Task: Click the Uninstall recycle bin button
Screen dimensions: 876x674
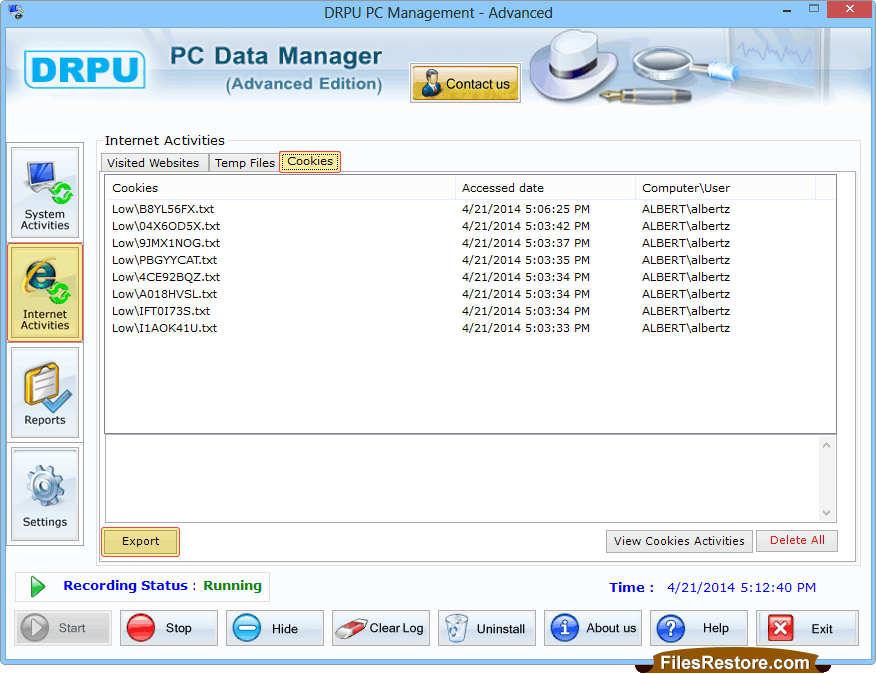Action: click(x=487, y=628)
